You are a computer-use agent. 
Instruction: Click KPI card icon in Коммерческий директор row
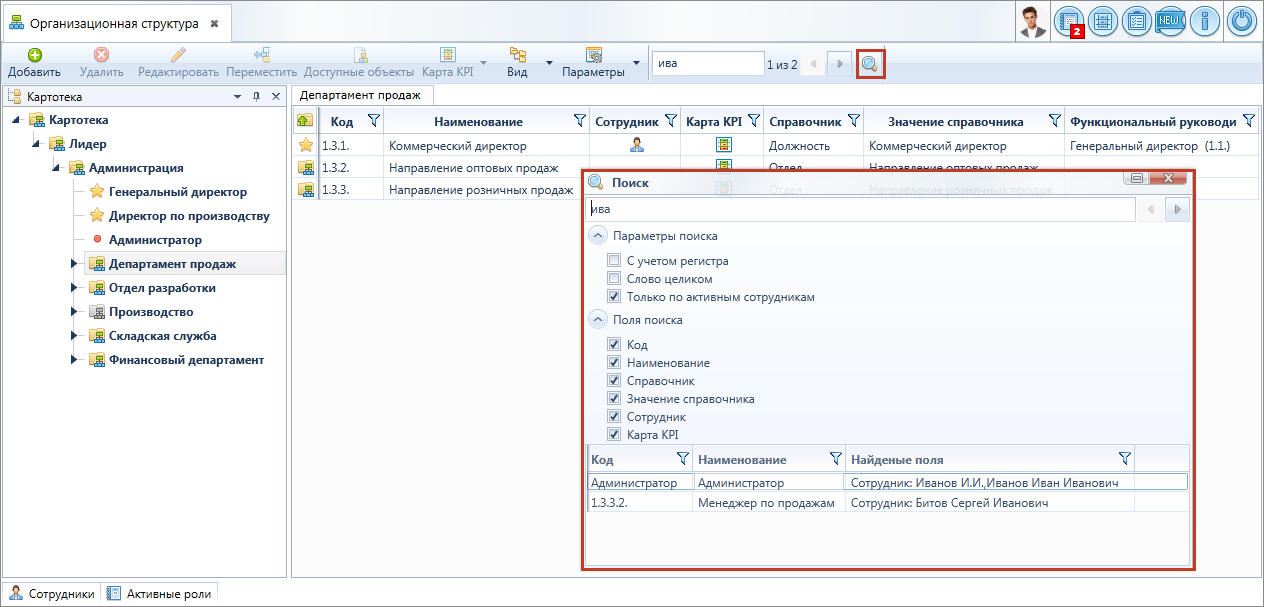click(x=723, y=145)
